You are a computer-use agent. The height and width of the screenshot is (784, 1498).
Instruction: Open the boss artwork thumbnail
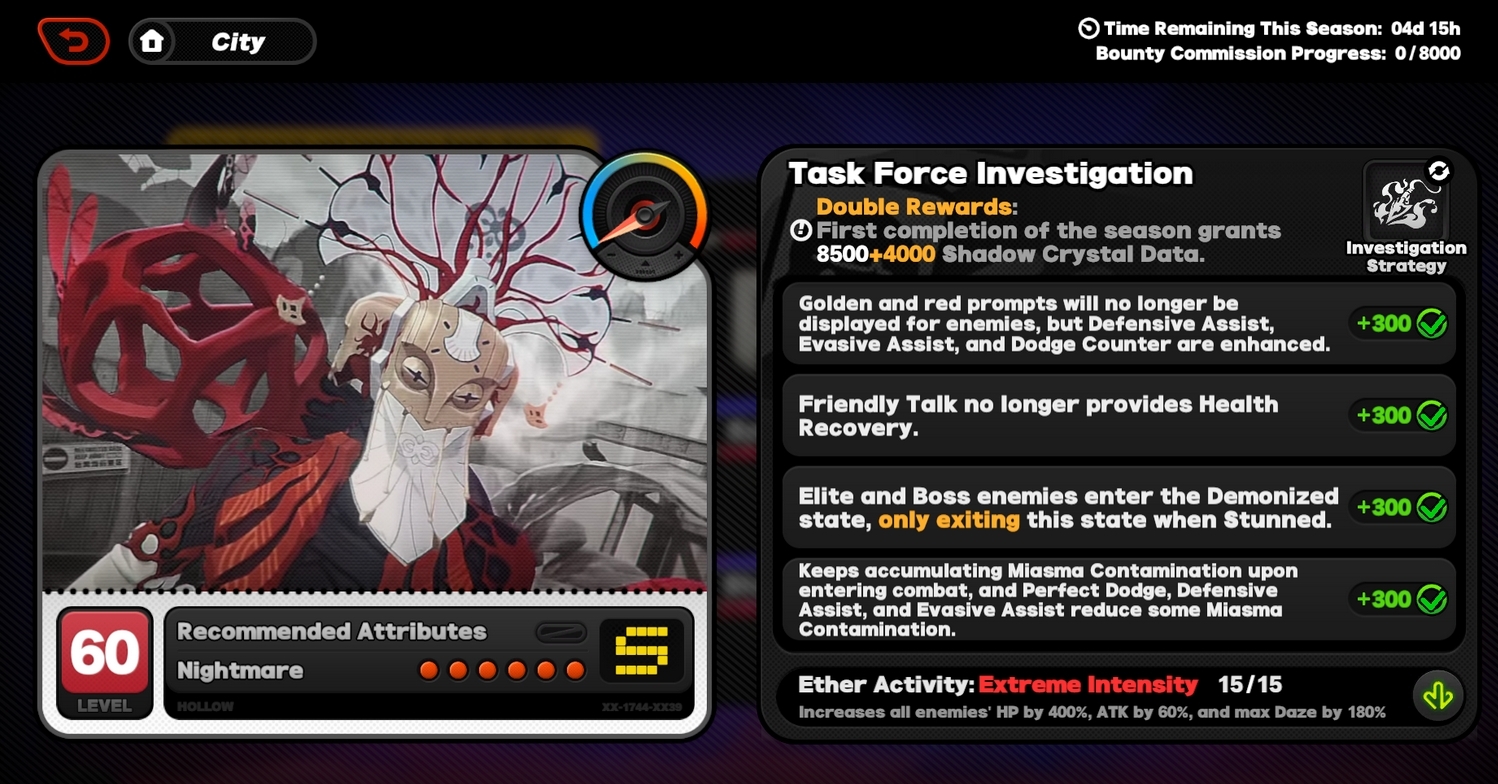[x=374, y=371]
